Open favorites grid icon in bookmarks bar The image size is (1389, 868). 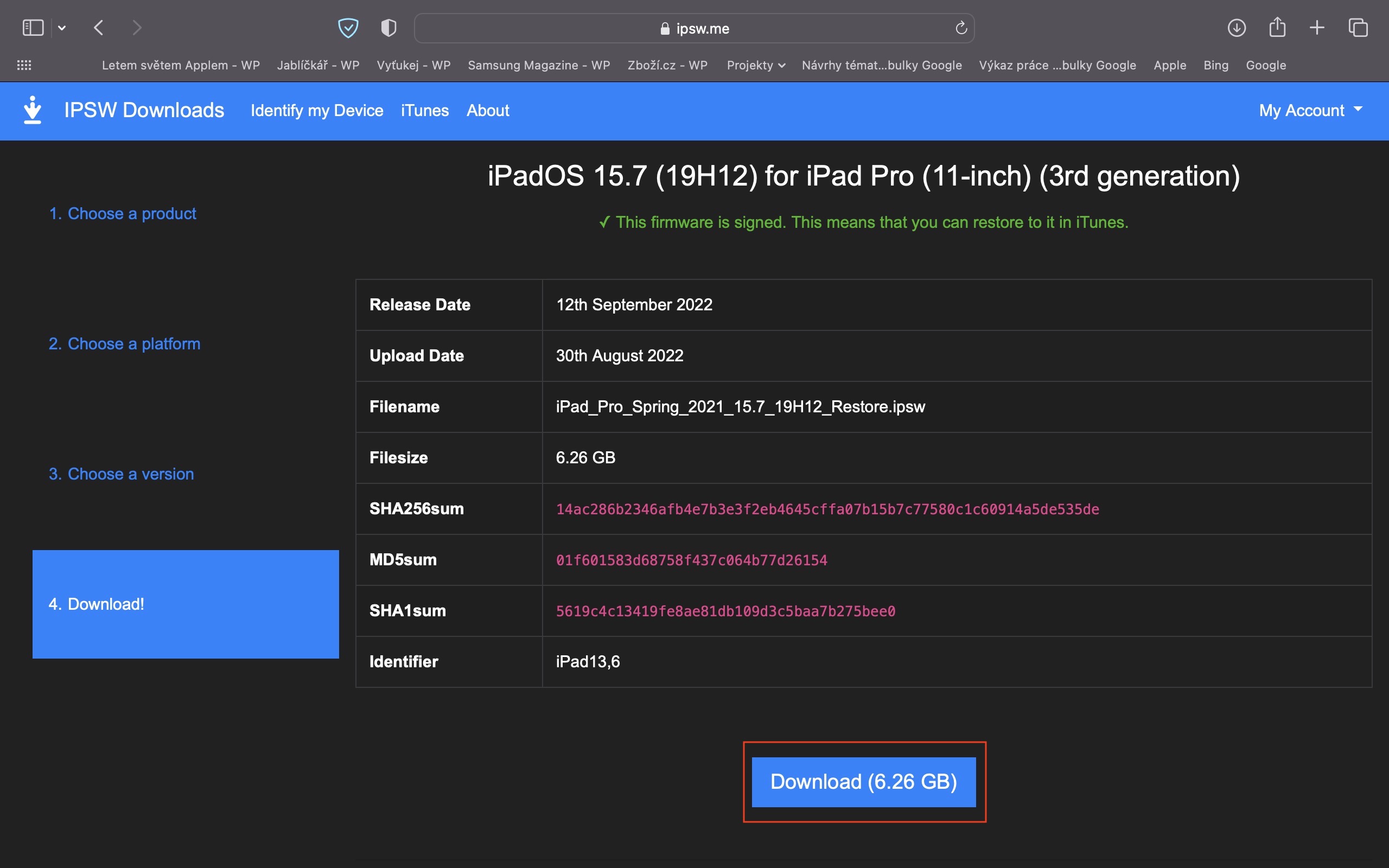point(24,65)
